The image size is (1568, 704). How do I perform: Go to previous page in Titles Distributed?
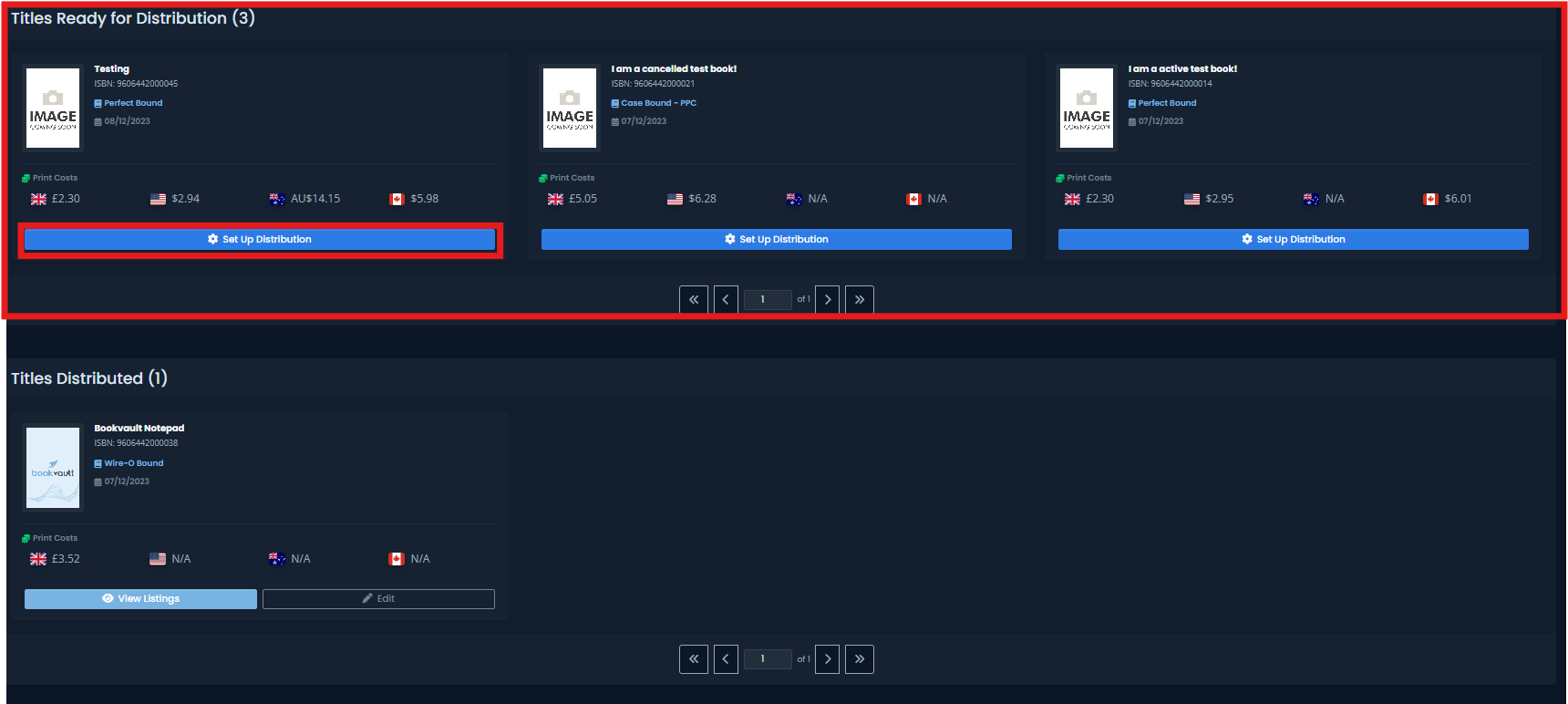726,658
